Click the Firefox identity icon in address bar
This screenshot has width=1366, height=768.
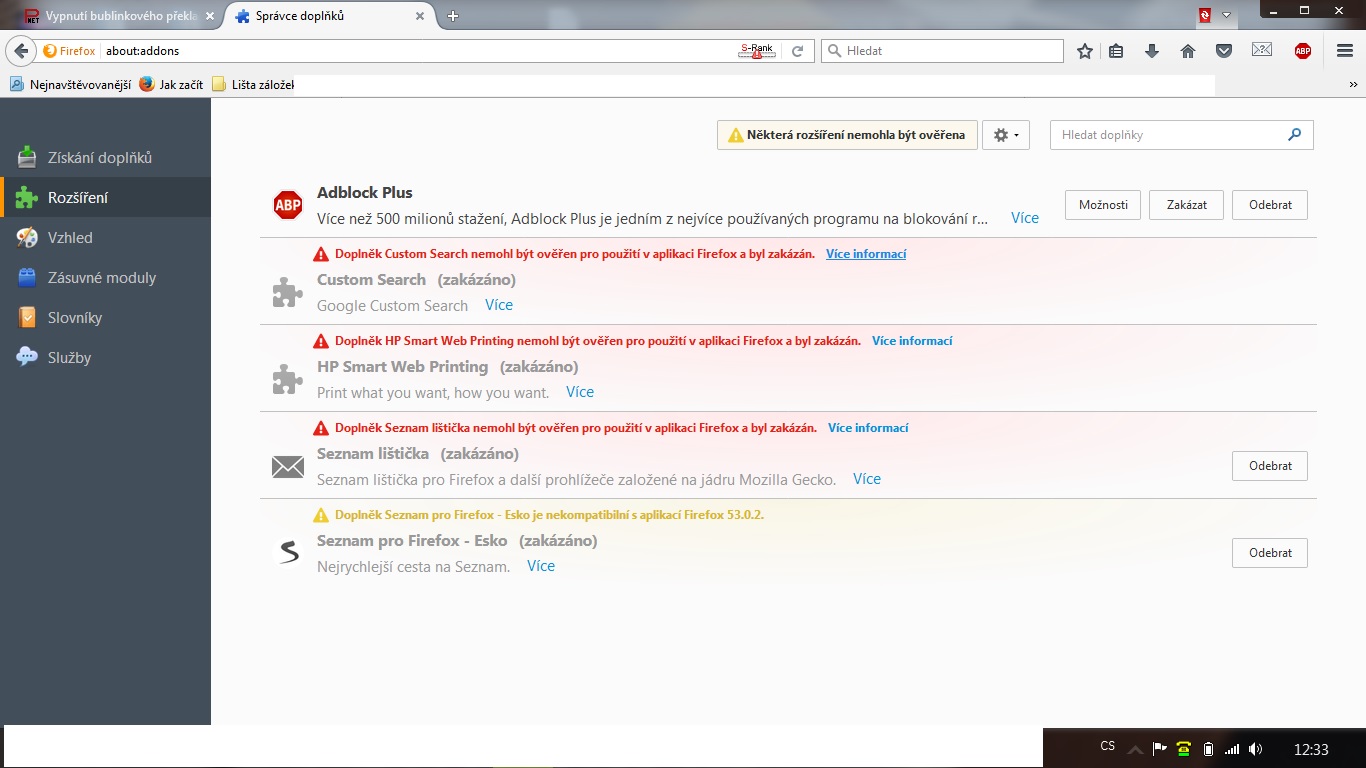(50, 51)
